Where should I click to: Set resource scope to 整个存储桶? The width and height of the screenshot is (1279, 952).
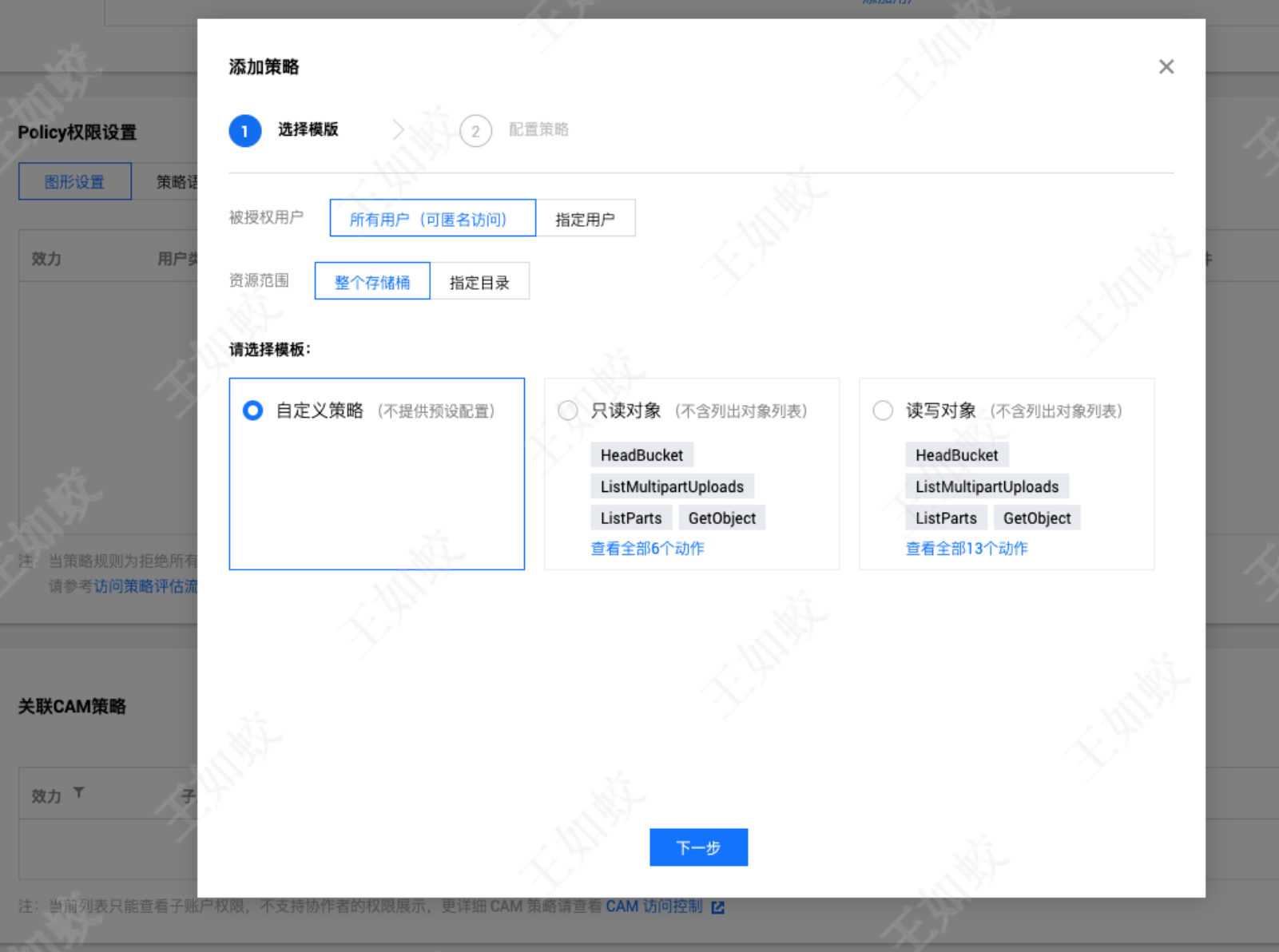372,282
